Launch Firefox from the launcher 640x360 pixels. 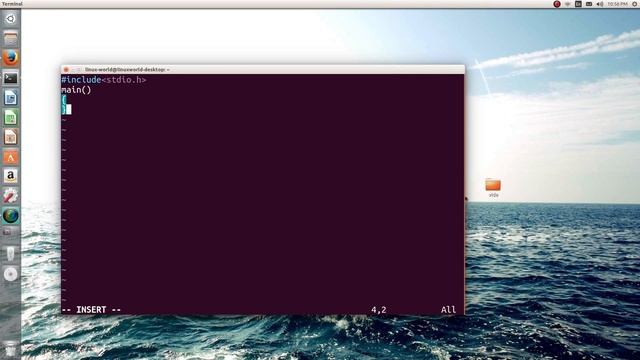point(11,58)
